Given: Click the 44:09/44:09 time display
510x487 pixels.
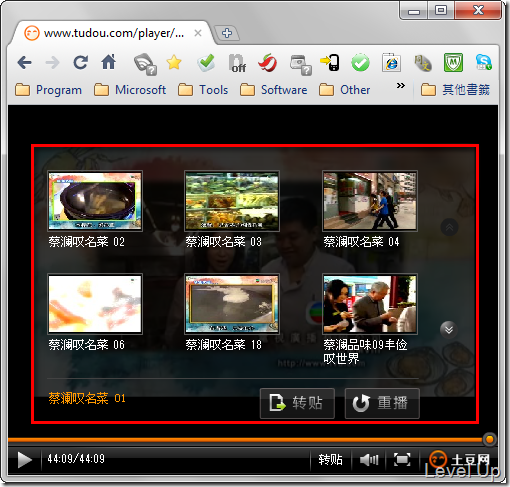Looking at the screenshot, I should pyautogui.click(x=76, y=459).
